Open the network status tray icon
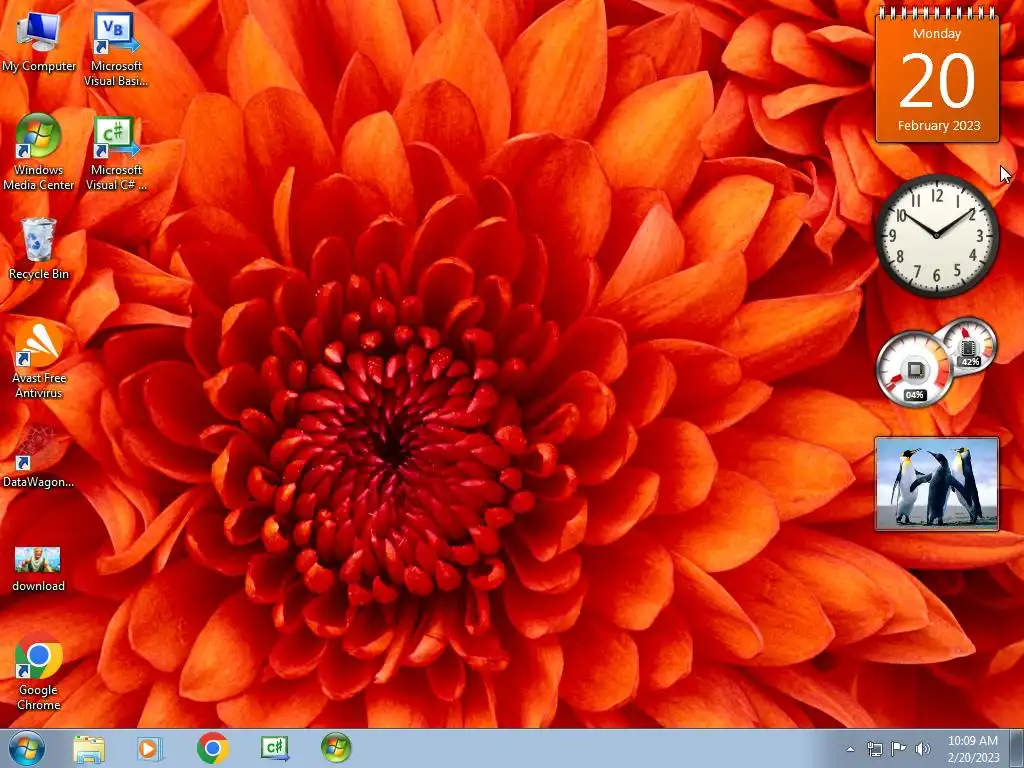Viewport: 1024px width, 768px height. pos(874,749)
